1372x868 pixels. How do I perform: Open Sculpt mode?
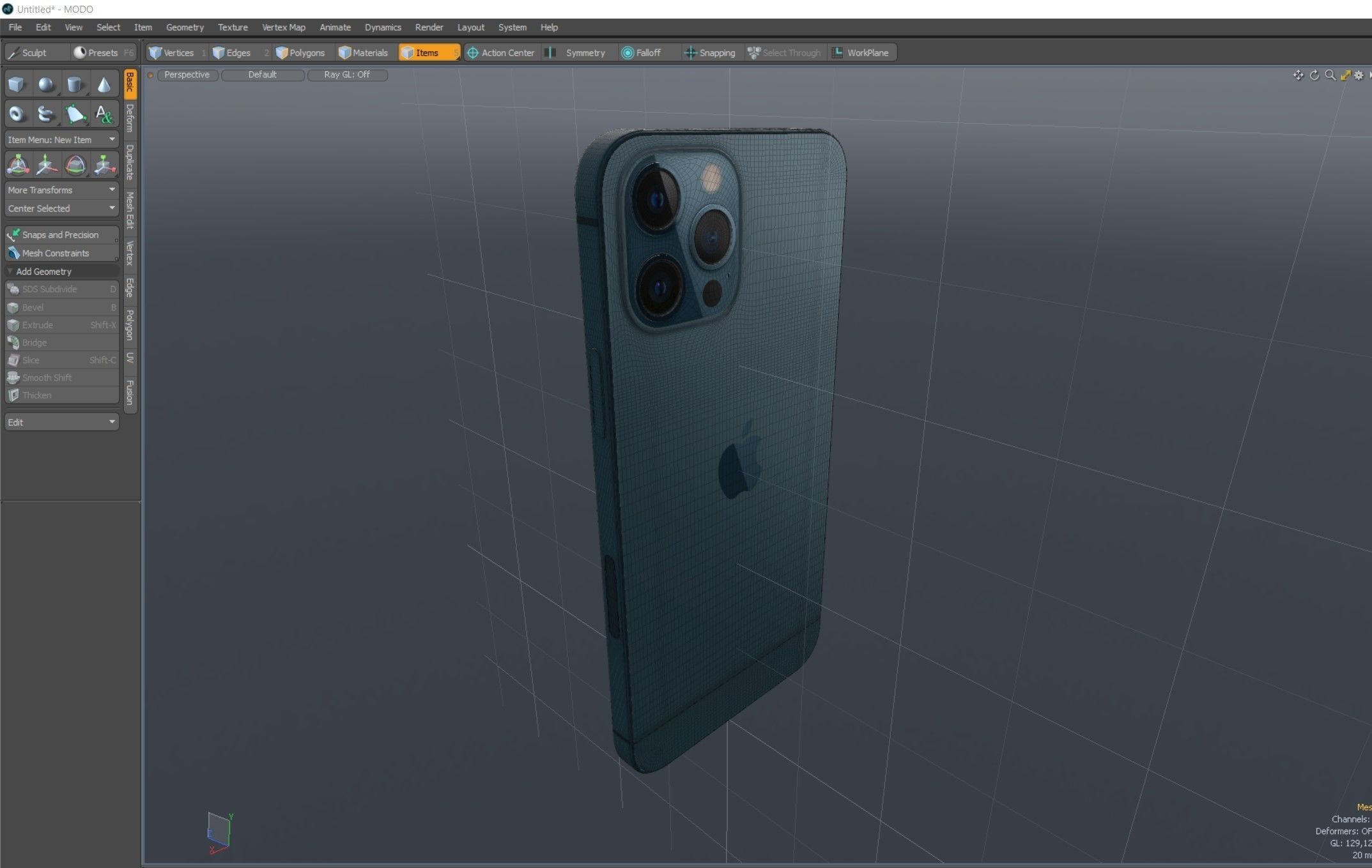[x=36, y=52]
